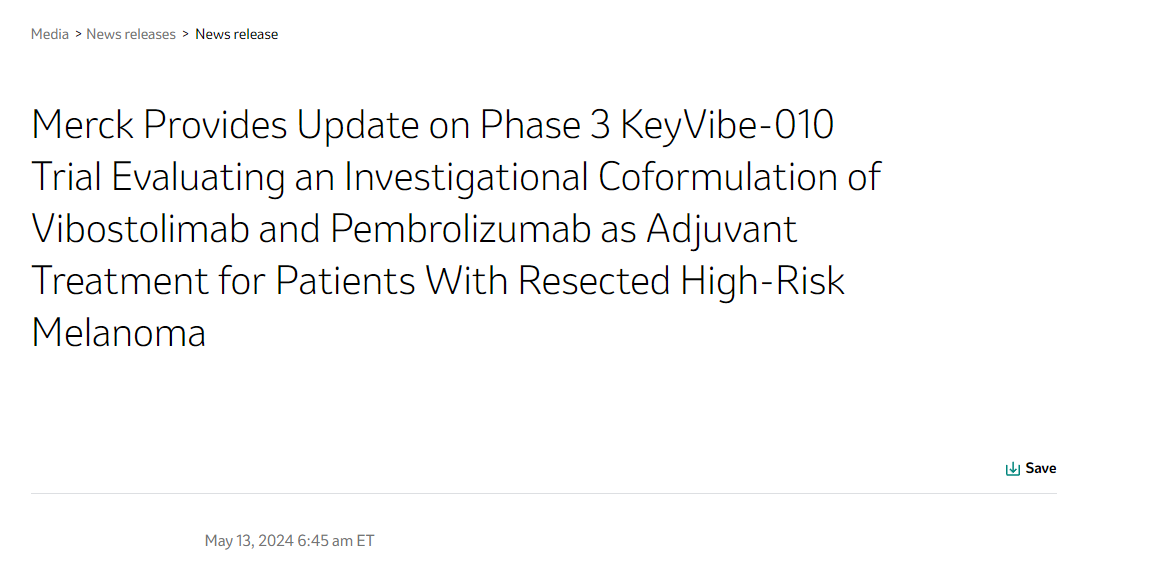Click the May 13, 2024 publication date

pos(249,541)
